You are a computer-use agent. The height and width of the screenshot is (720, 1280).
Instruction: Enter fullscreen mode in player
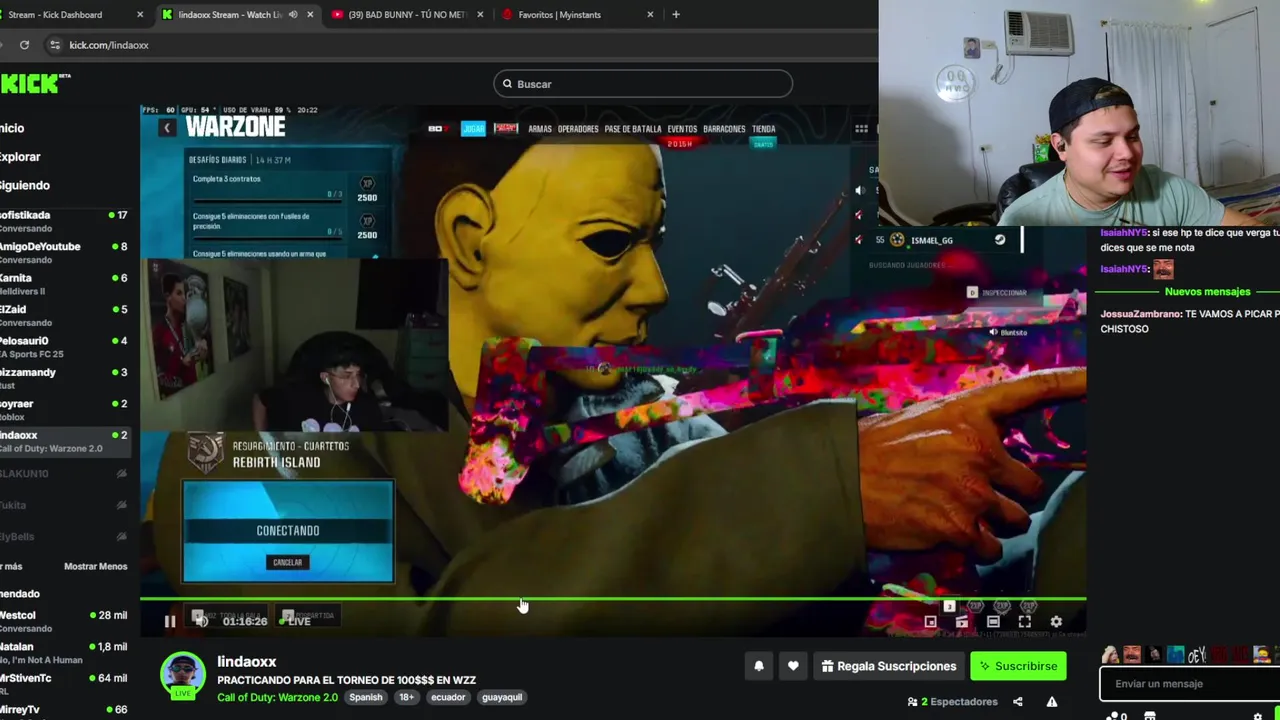(x=1025, y=622)
